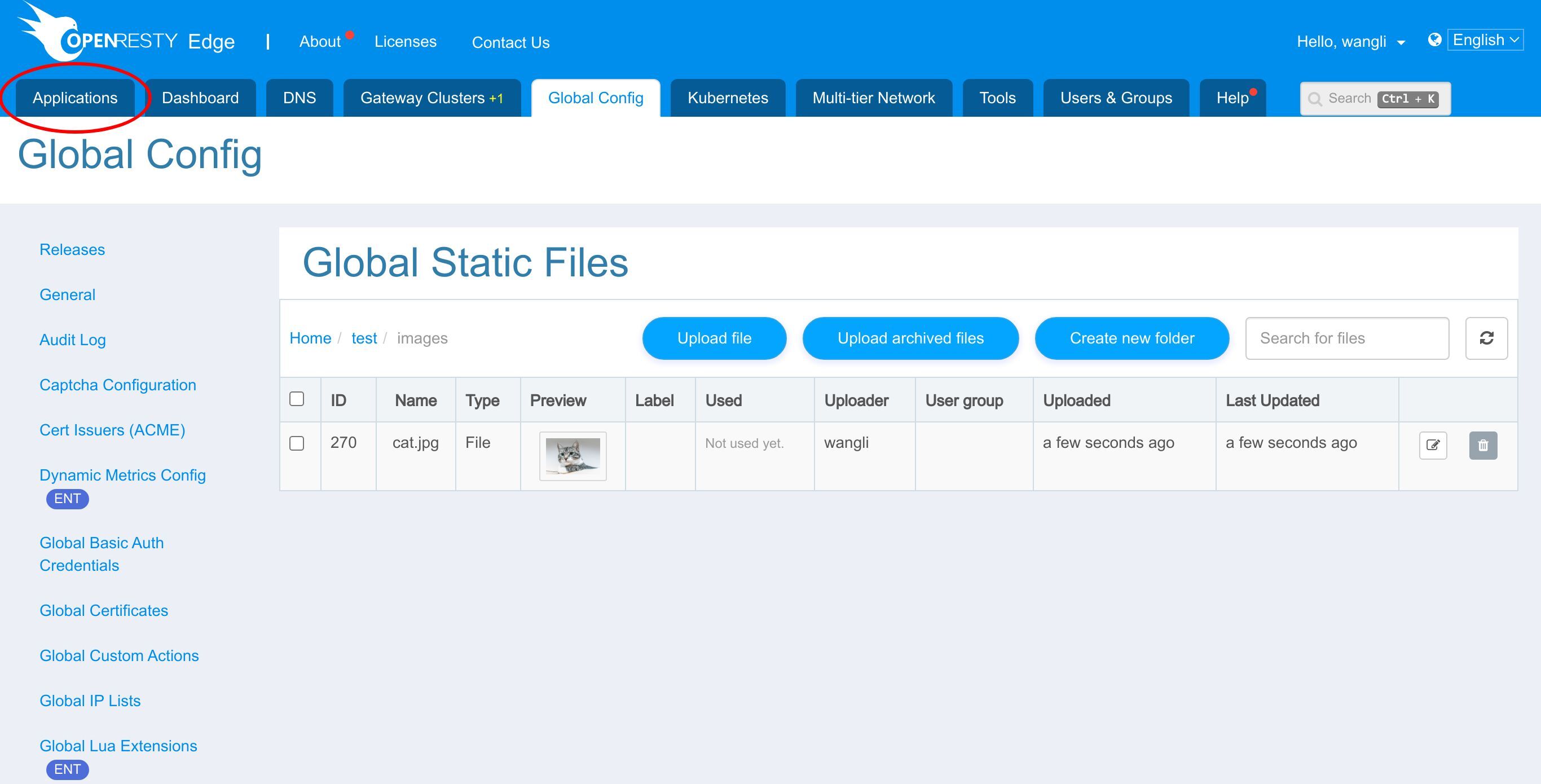
Task: Switch to the Applications tab
Action: (76, 98)
